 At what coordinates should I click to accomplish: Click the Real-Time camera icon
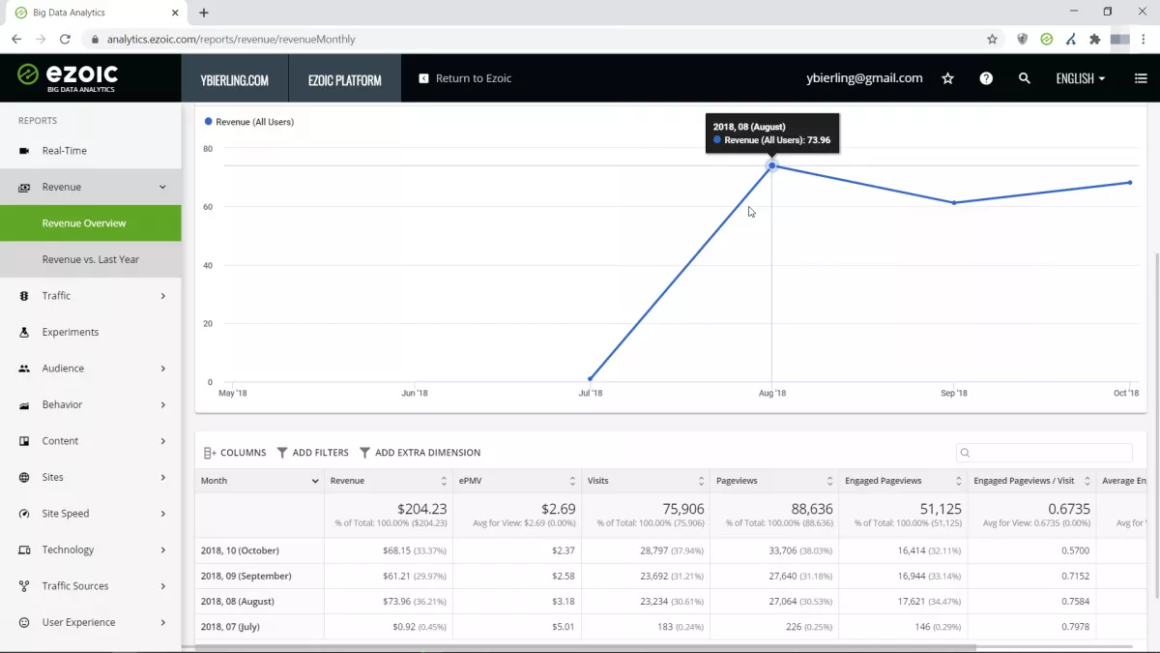click(24, 151)
